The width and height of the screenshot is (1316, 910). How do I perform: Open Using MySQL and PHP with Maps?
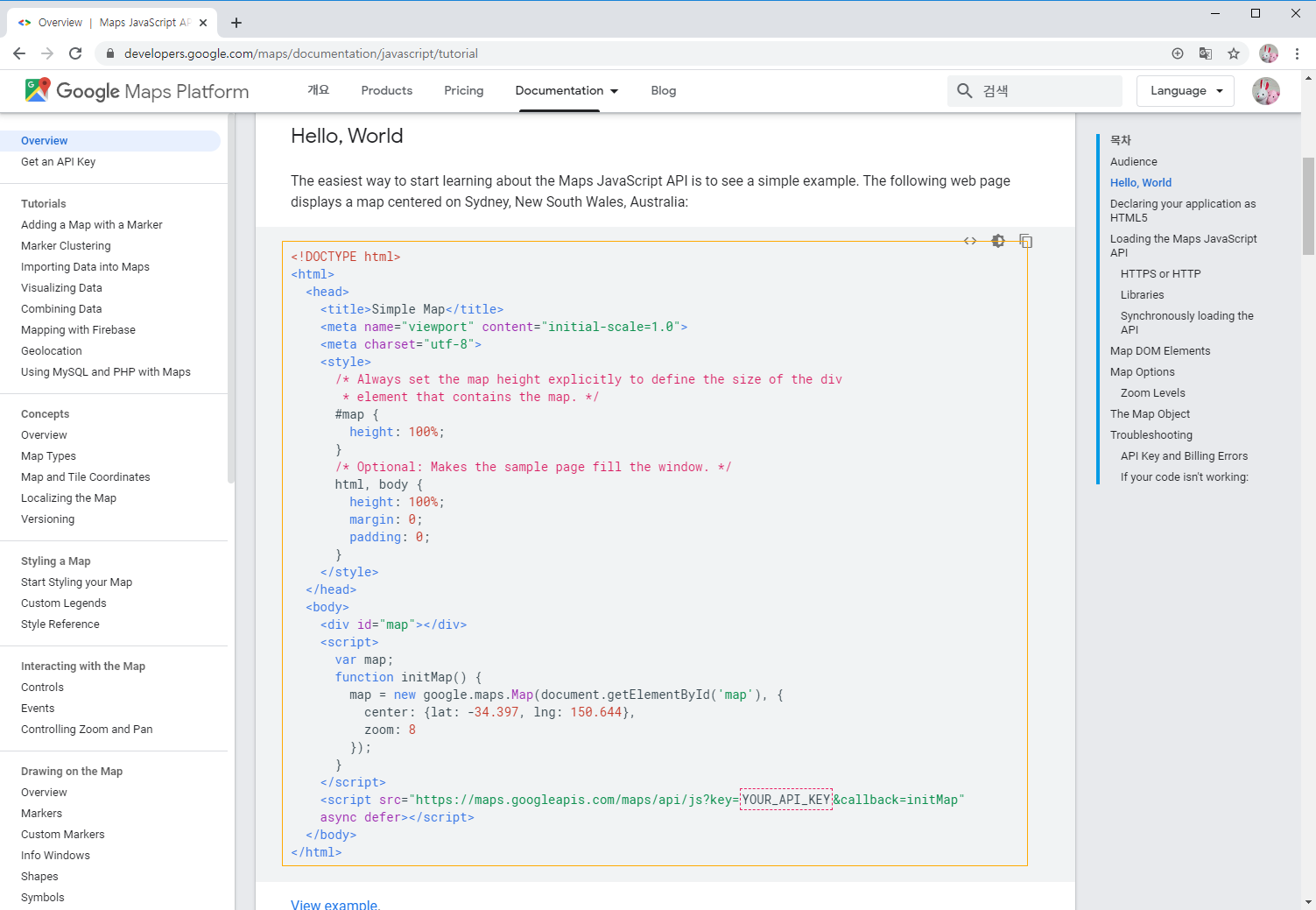[106, 372]
